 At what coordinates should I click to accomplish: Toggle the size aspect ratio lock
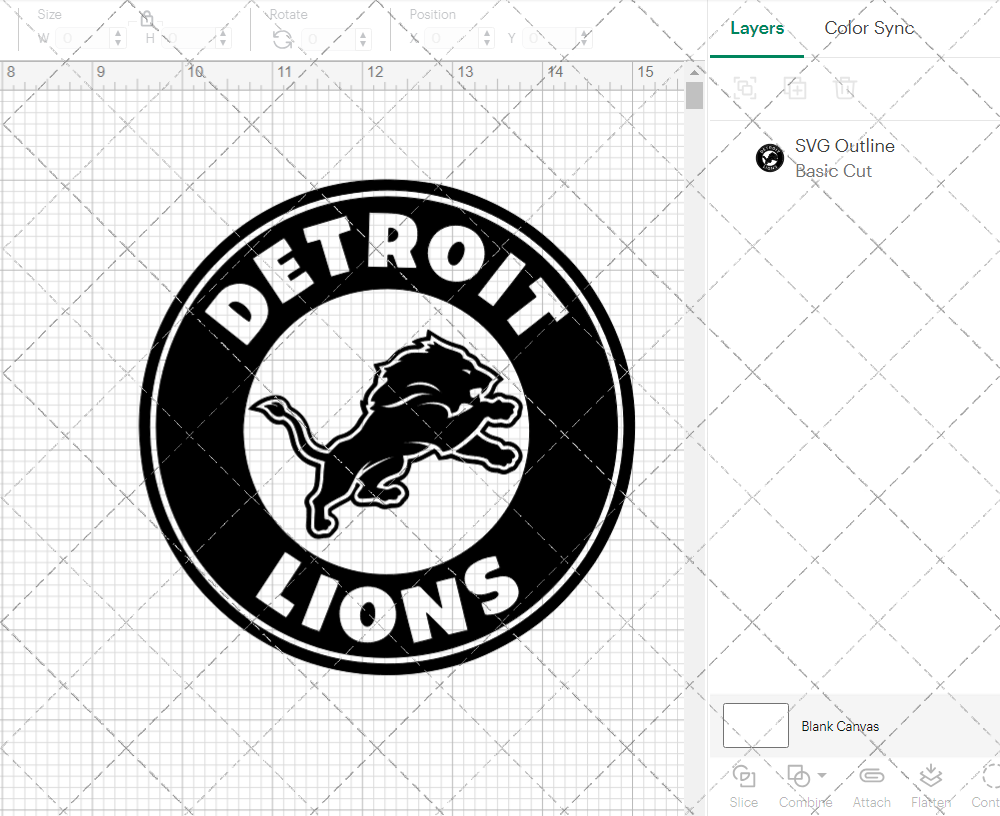click(148, 17)
